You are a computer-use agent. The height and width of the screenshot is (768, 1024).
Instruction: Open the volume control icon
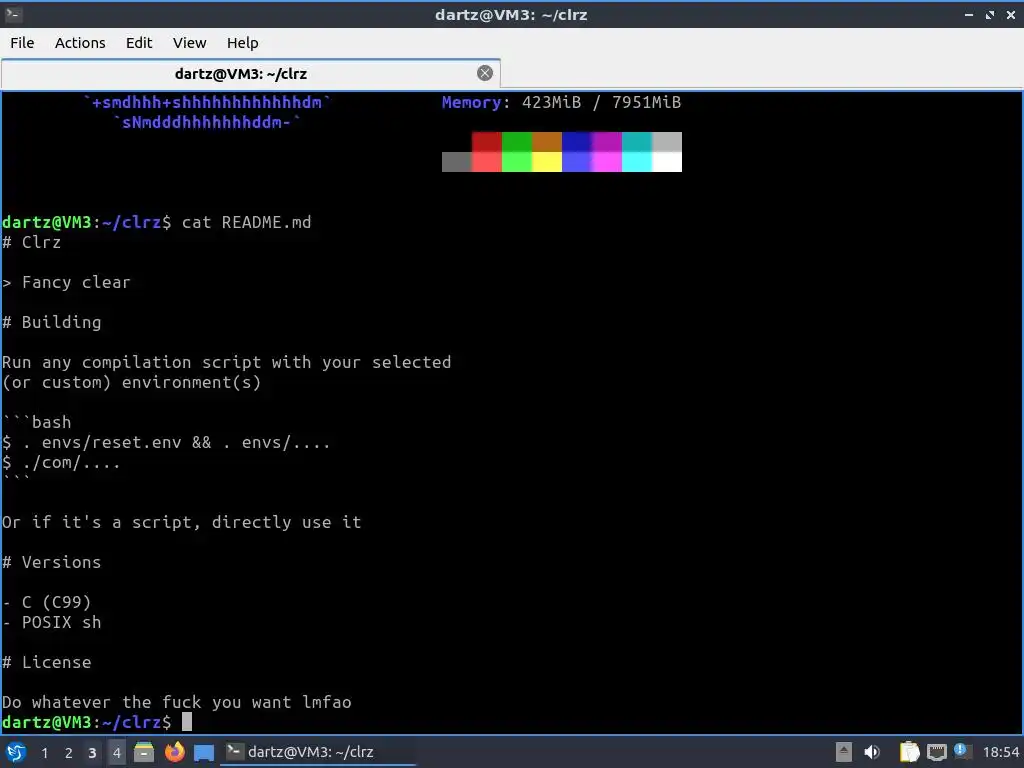pos(872,752)
